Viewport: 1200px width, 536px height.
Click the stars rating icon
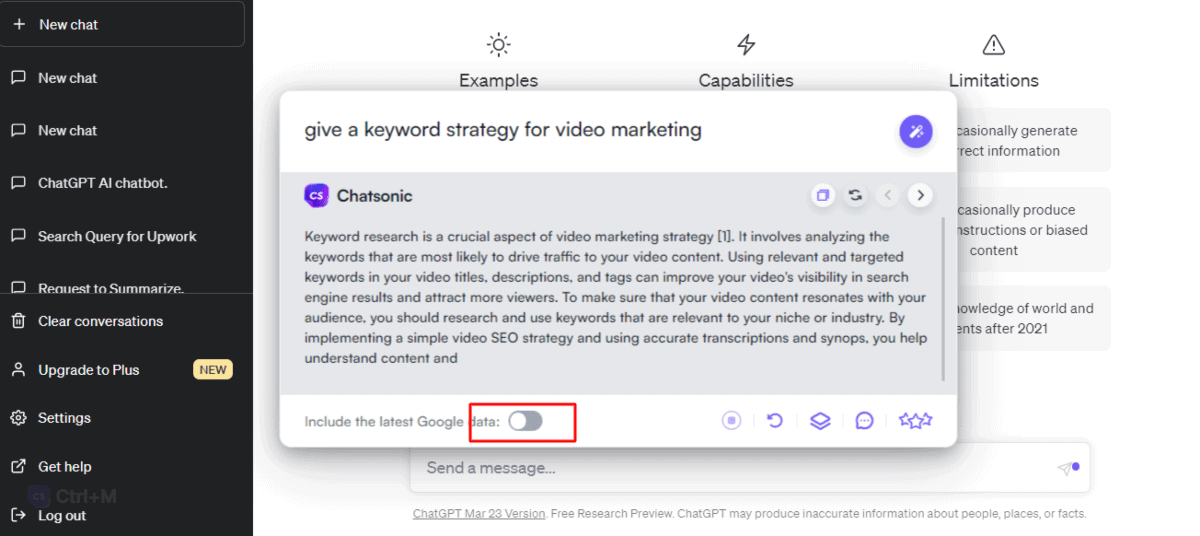click(x=914, y=421)
